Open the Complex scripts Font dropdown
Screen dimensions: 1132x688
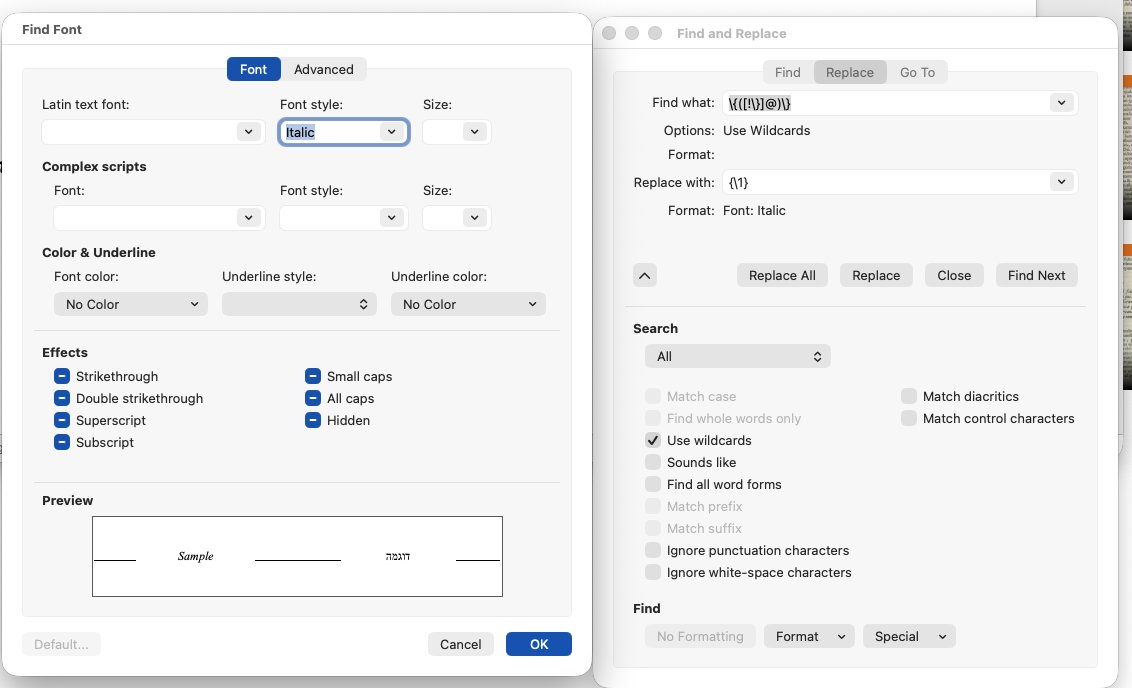248,218
